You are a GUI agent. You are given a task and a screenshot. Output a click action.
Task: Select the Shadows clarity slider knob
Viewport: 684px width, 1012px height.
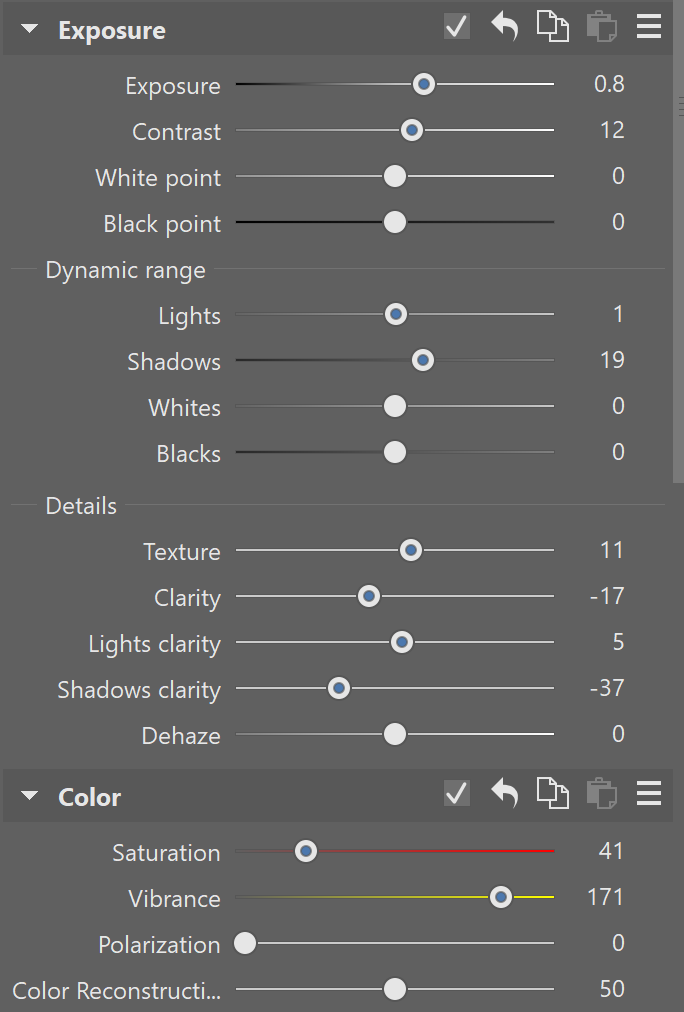pos(339,689)
